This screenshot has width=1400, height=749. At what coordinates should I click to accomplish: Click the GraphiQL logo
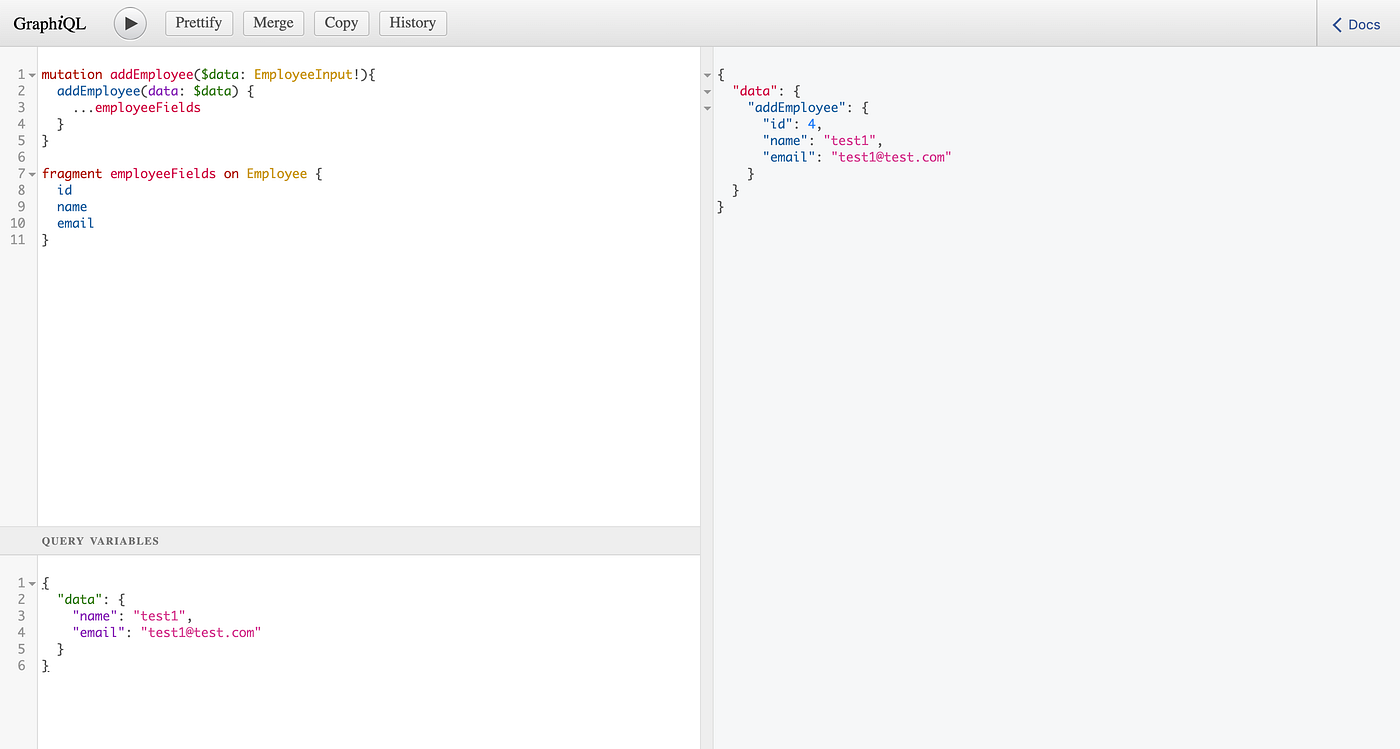(49, 23)
